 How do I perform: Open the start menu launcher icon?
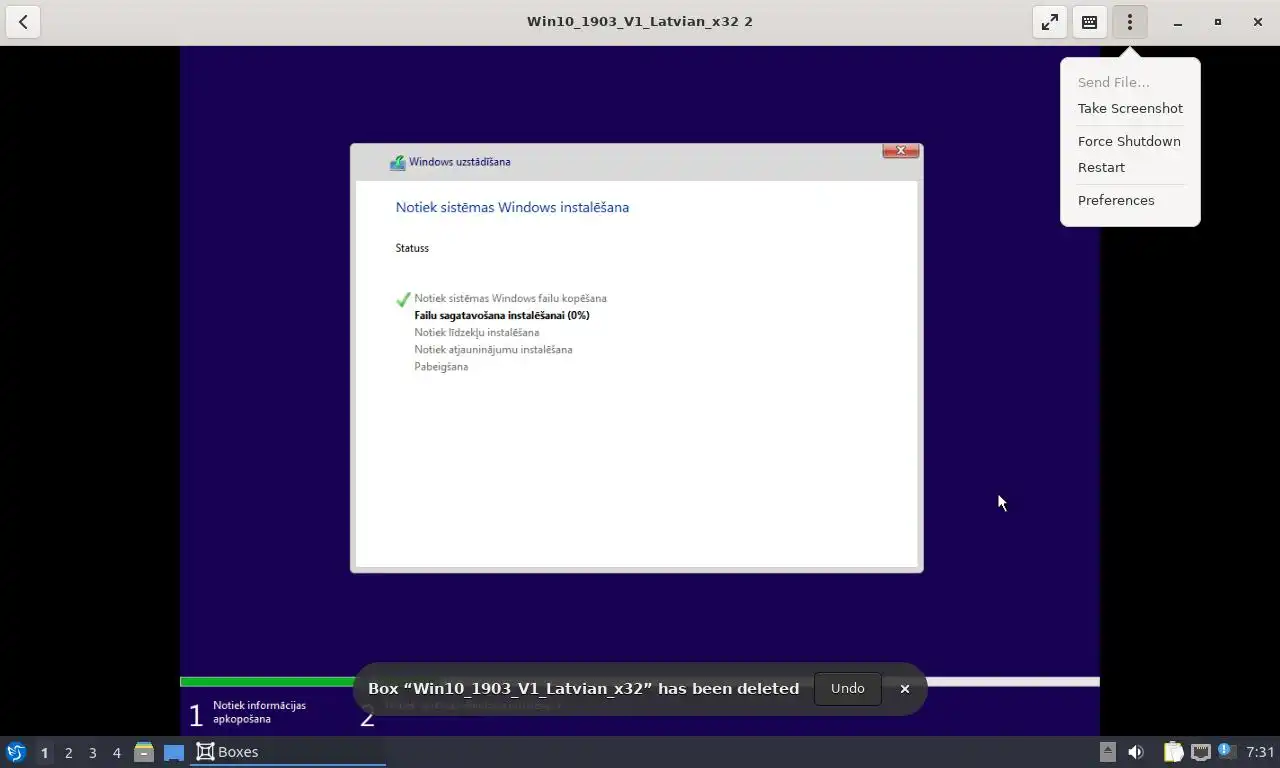(x=16, y=752)
